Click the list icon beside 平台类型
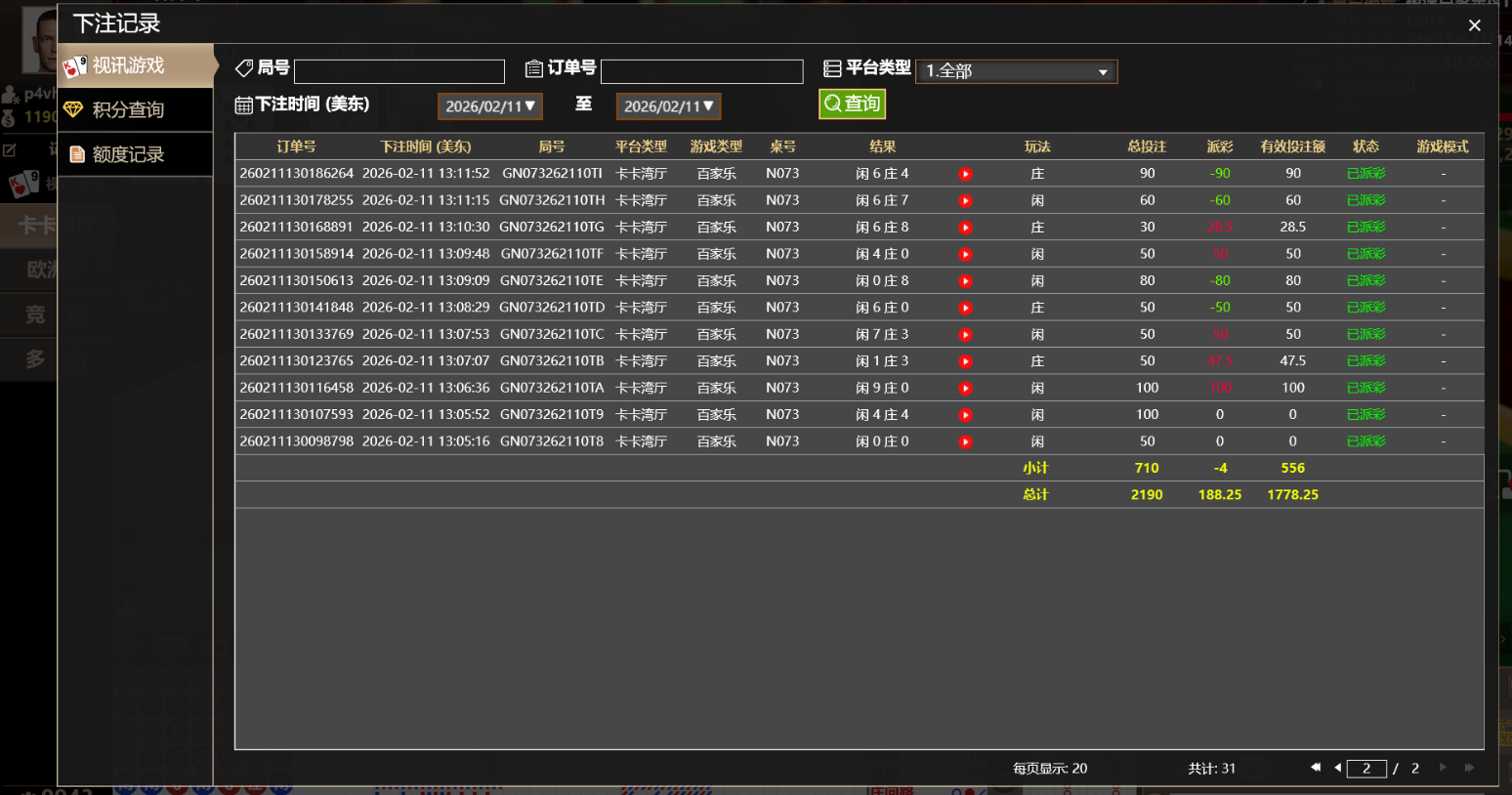 point(832,67)
